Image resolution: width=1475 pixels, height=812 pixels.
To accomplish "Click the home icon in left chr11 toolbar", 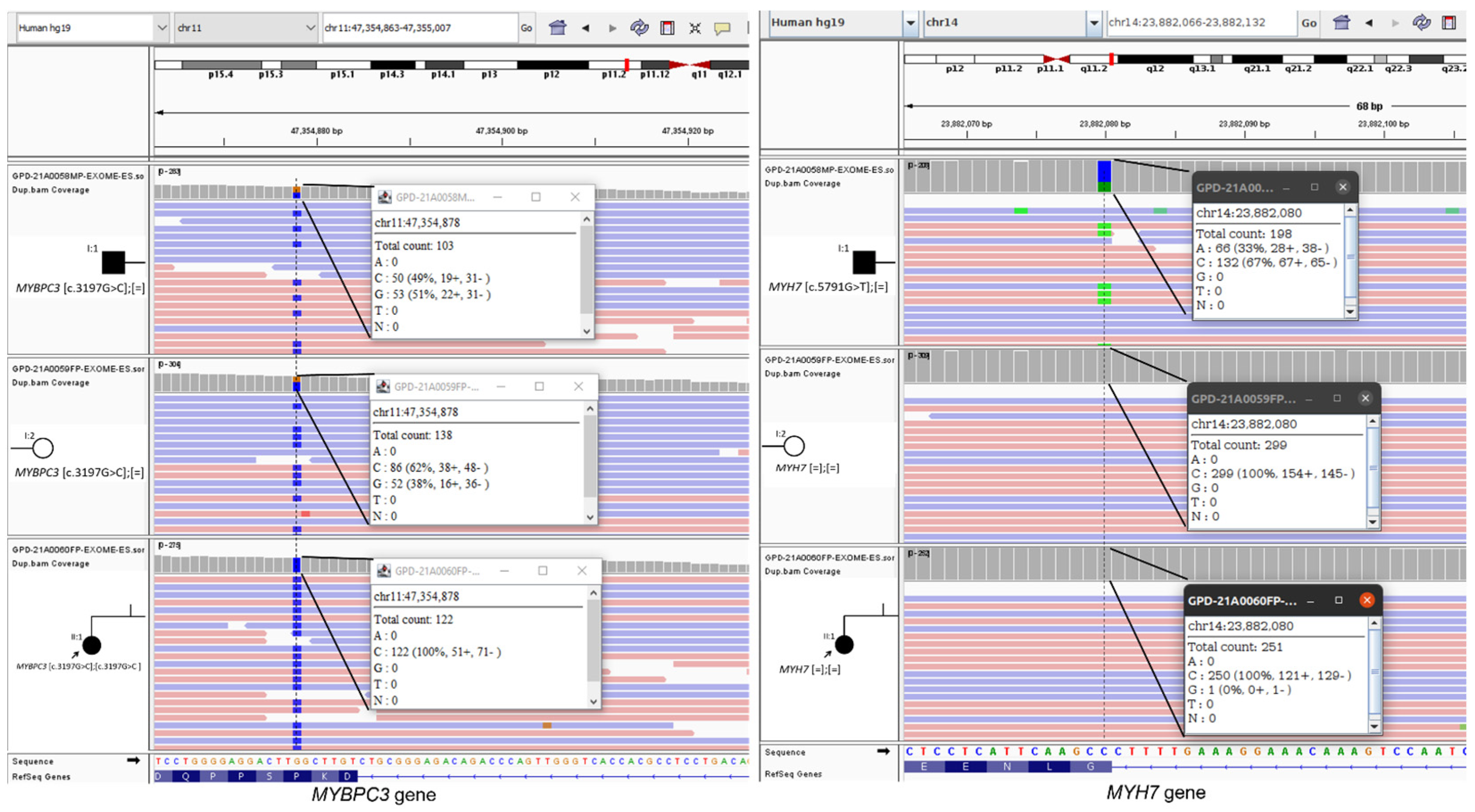I will pyautogui.click(x=557, y=28).
